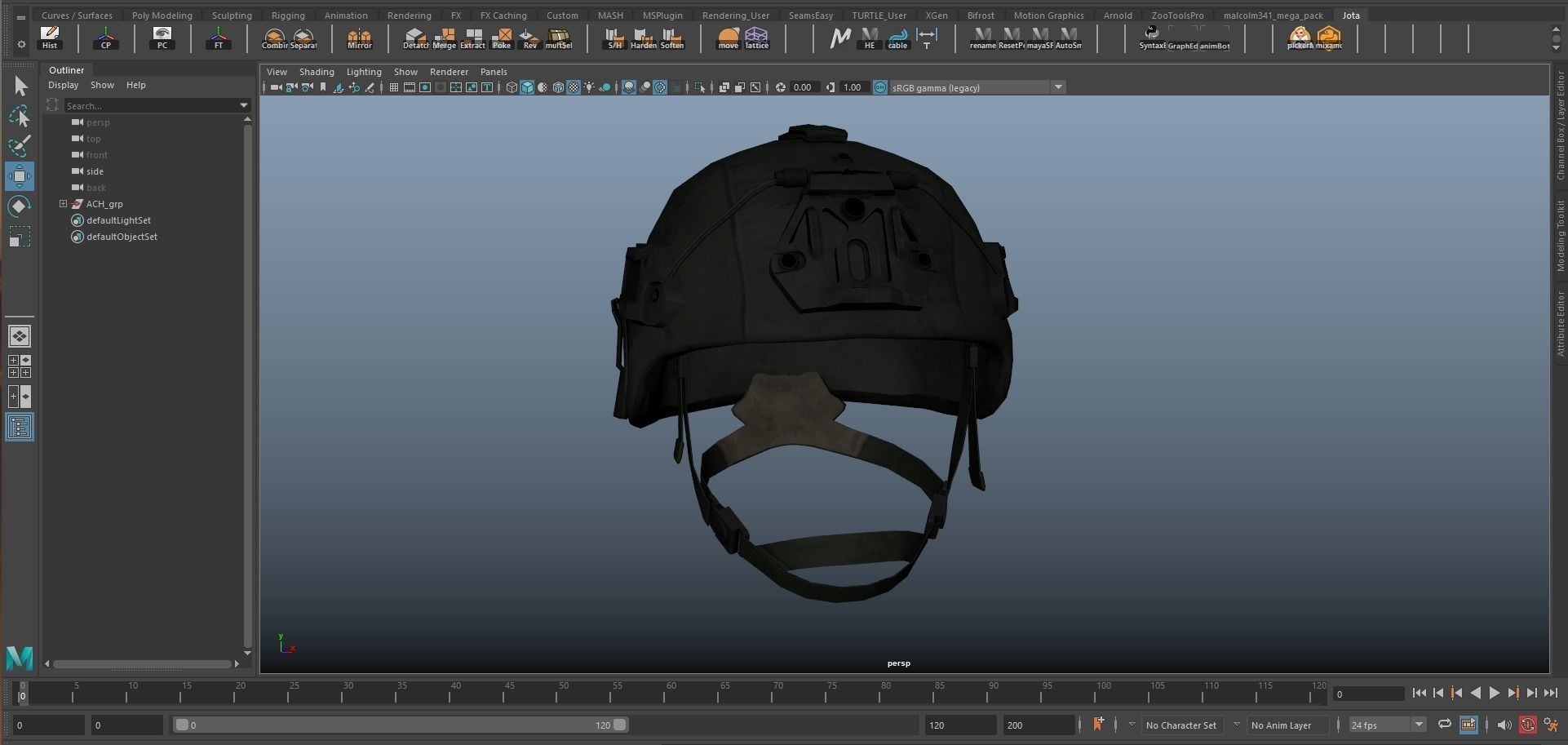1568x745 pixels.
Task: Toggle the viewport color management button
Action: (880, 87)
